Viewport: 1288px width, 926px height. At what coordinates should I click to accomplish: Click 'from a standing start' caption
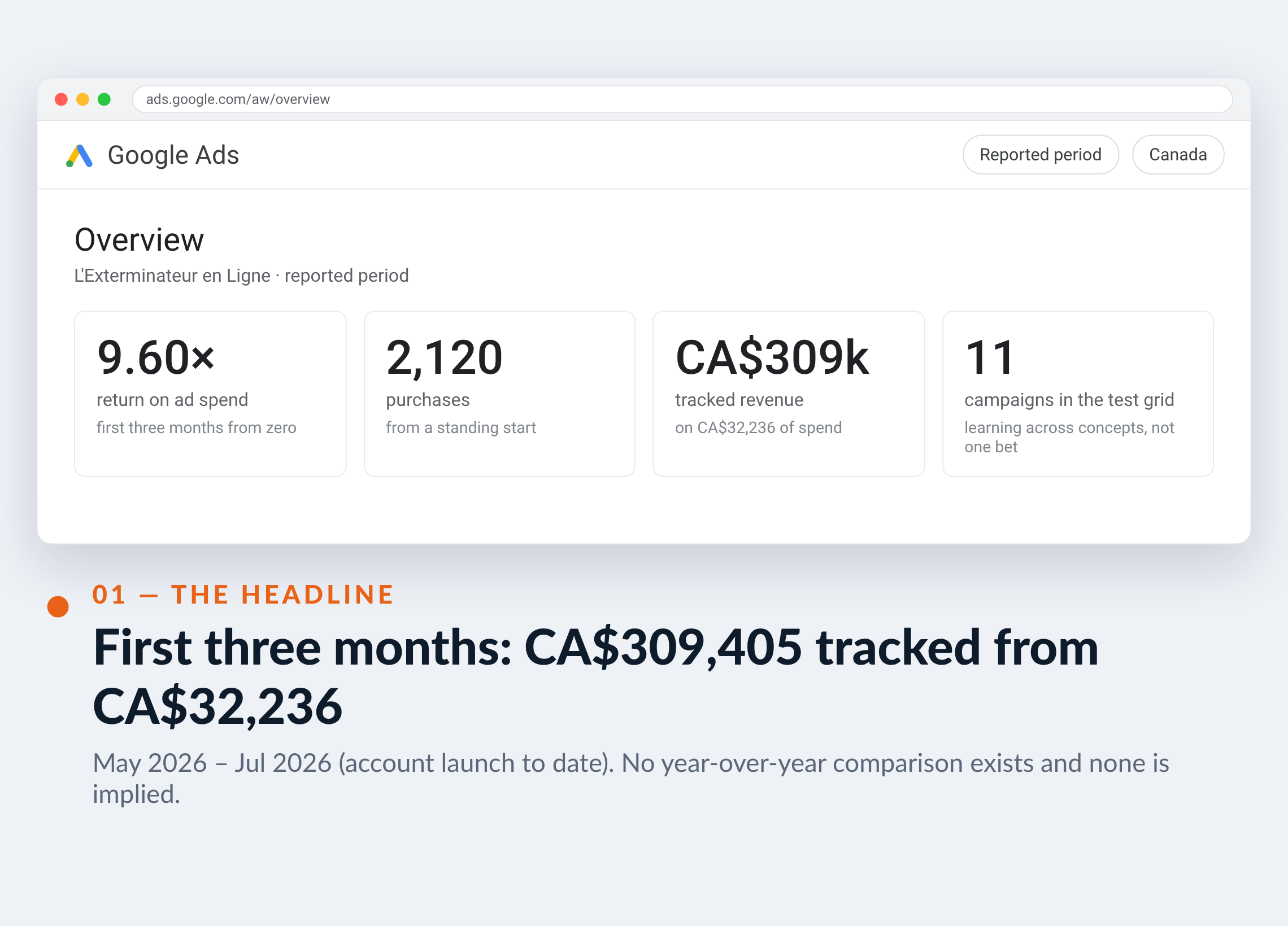[460, 427]
